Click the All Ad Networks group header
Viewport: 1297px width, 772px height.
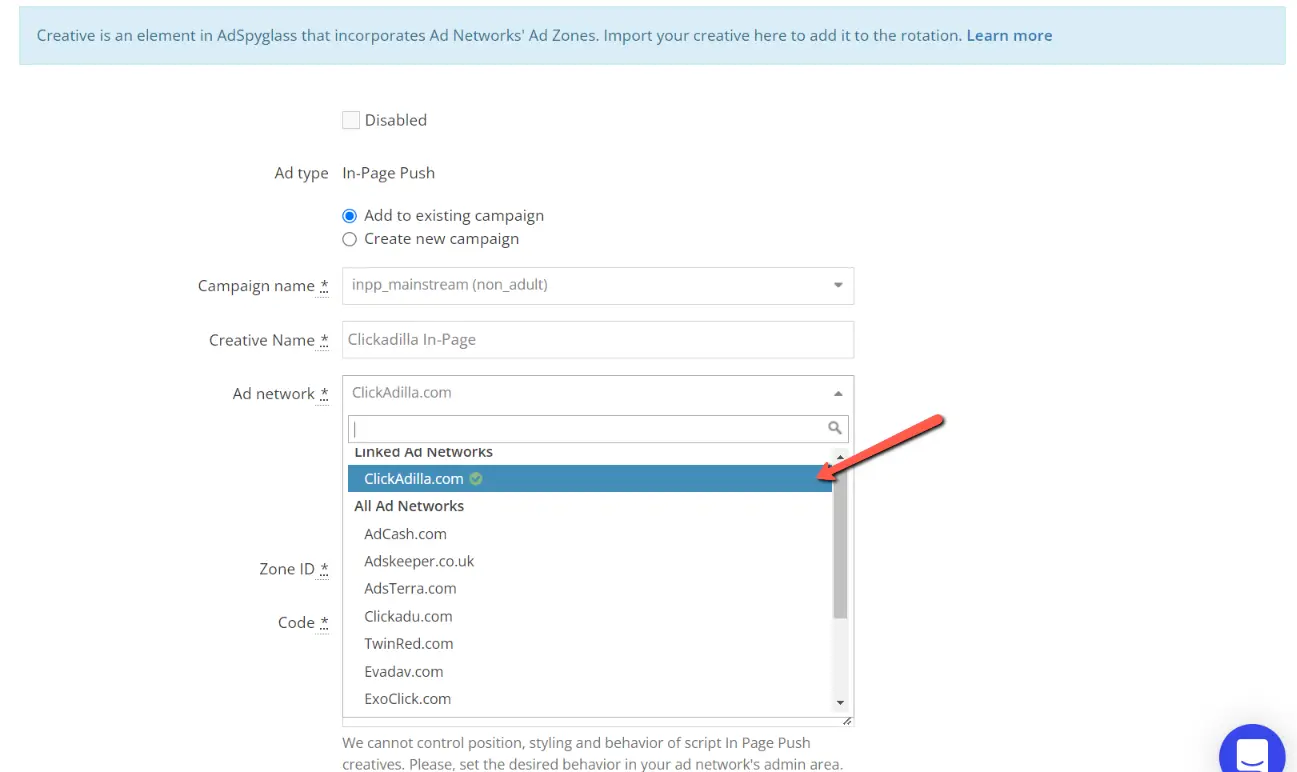[x=409, y=506]
